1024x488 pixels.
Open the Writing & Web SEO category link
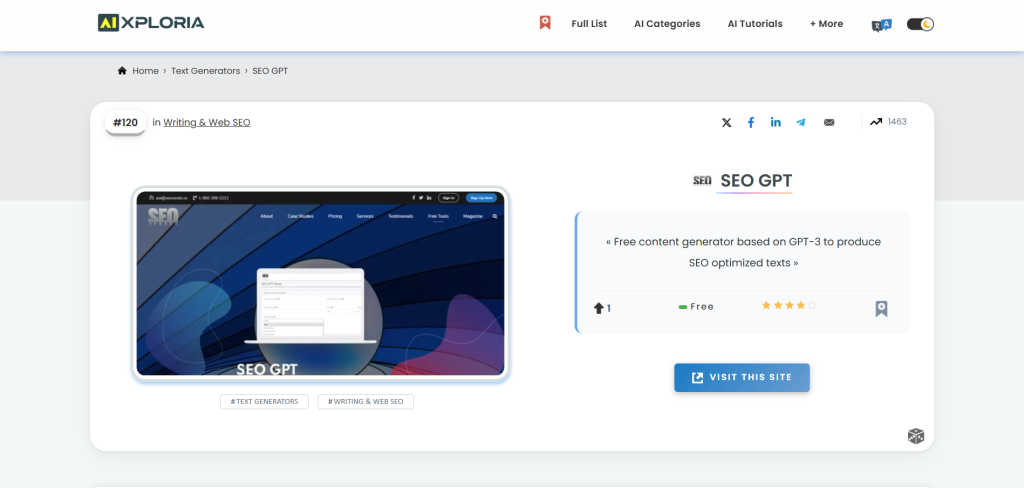click(x=207, y=123)
